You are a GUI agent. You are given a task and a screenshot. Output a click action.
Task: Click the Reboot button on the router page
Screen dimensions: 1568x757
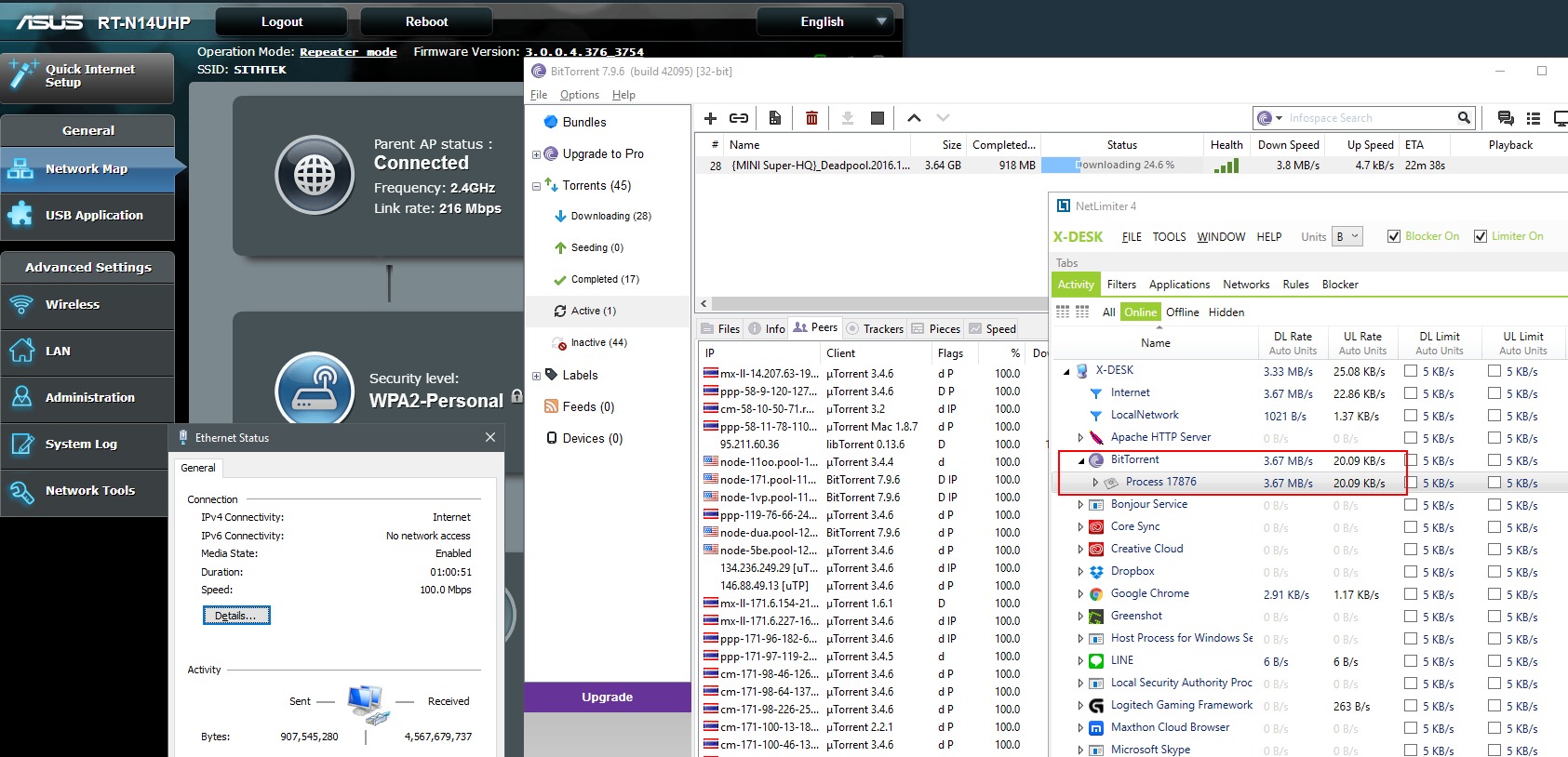(427, 21)
